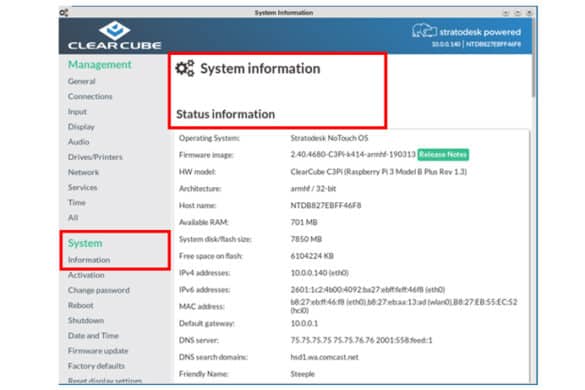The width and height of the screenshot is (585, 390).
Task: Open the Release Notes button
Action: pyautogui.click(x=443, y=155)
